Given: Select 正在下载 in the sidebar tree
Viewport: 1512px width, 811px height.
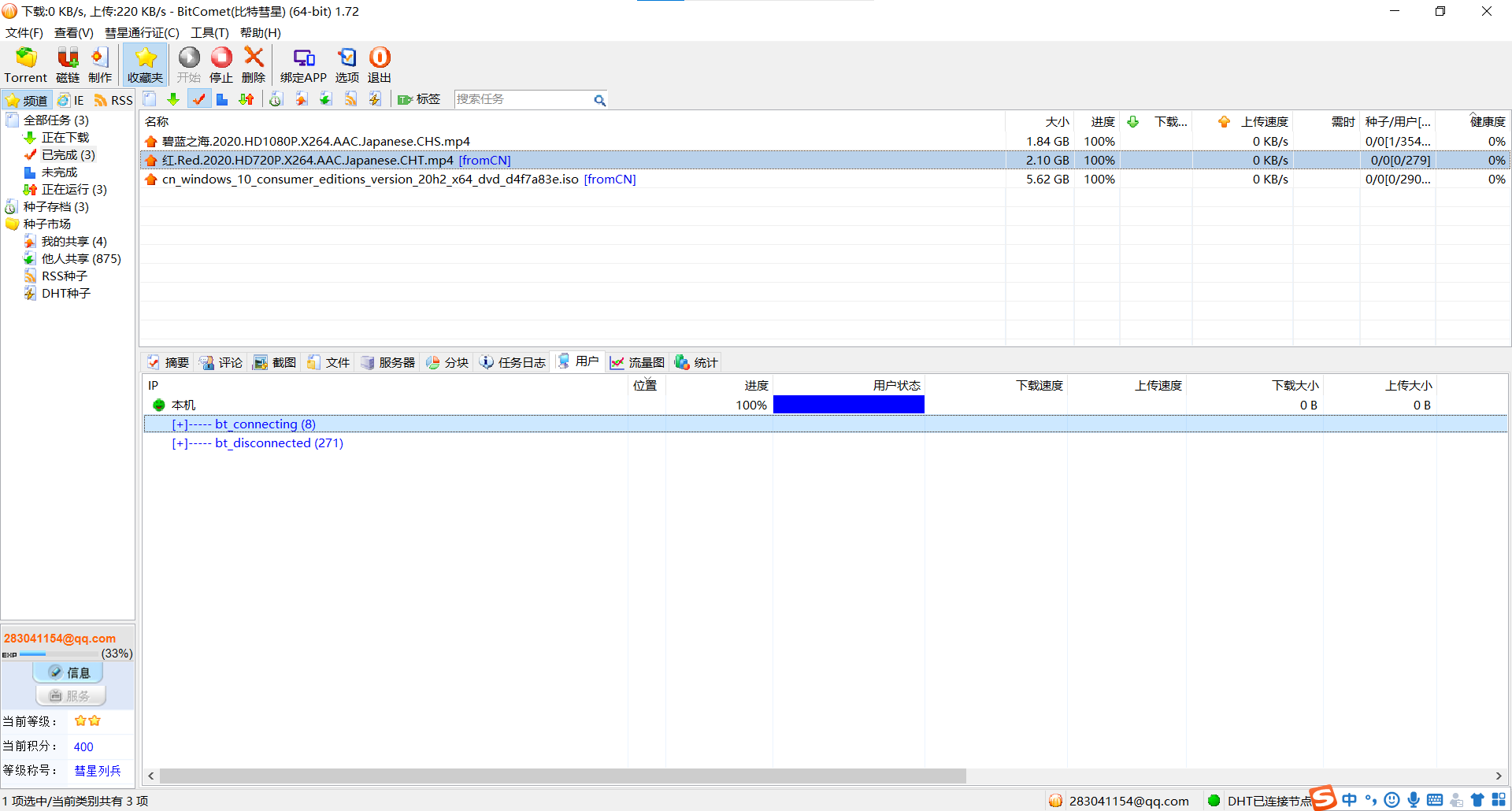Looking at the screenshot, I should (x=65, y=138).
